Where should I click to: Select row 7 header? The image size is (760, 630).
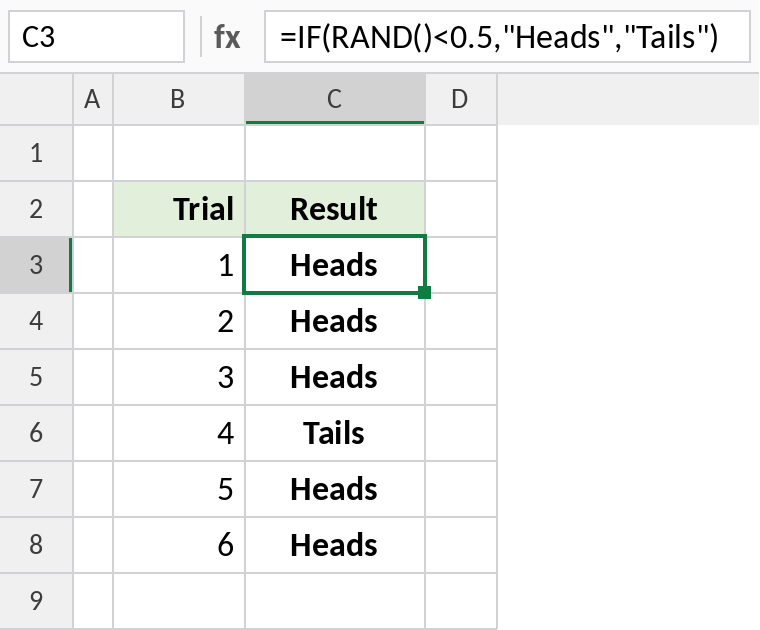pos(36,489)
